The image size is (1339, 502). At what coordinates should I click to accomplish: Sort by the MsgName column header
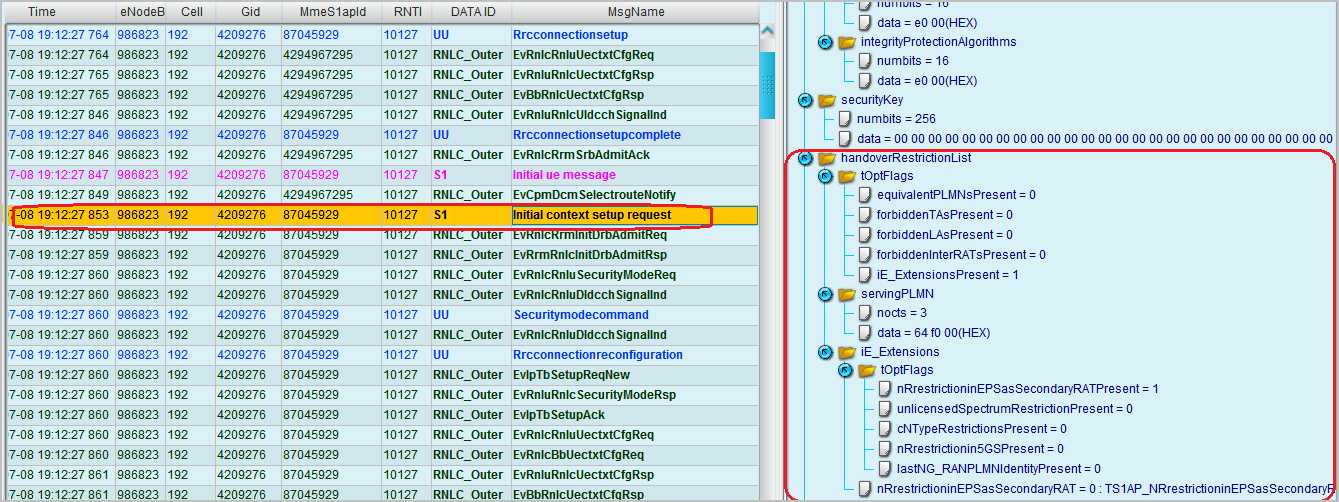tap(635, 13)
